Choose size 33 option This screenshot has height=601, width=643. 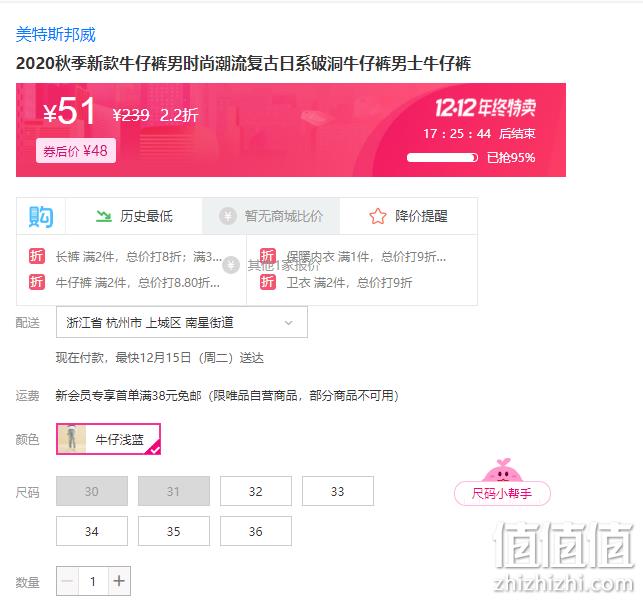(338, 491)
